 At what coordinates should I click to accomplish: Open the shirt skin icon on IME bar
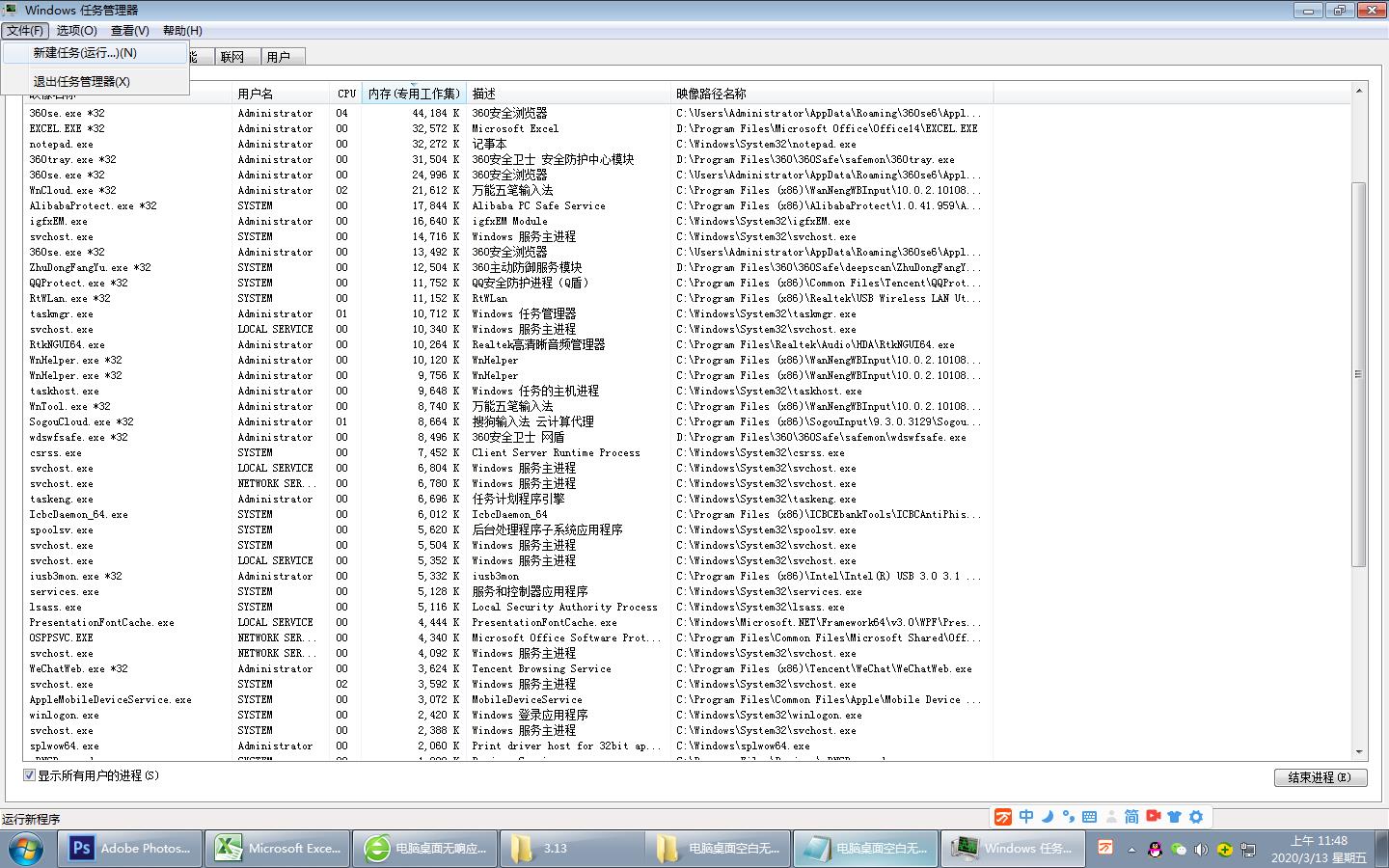[1174, 817]
